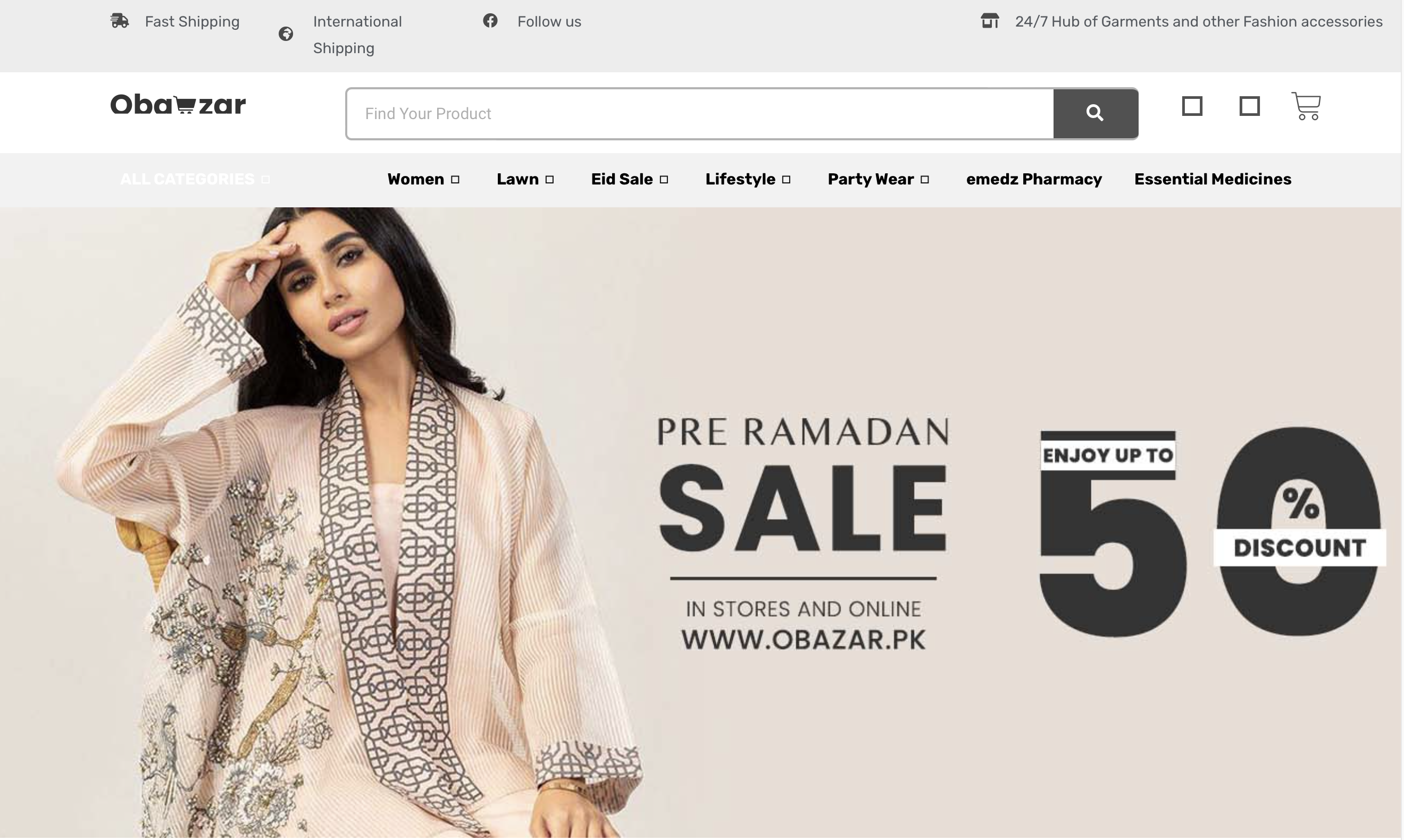1404x840 pixels.
Task: Click the Pre Ramadan Sale banner
Action: tap(701, 523)
